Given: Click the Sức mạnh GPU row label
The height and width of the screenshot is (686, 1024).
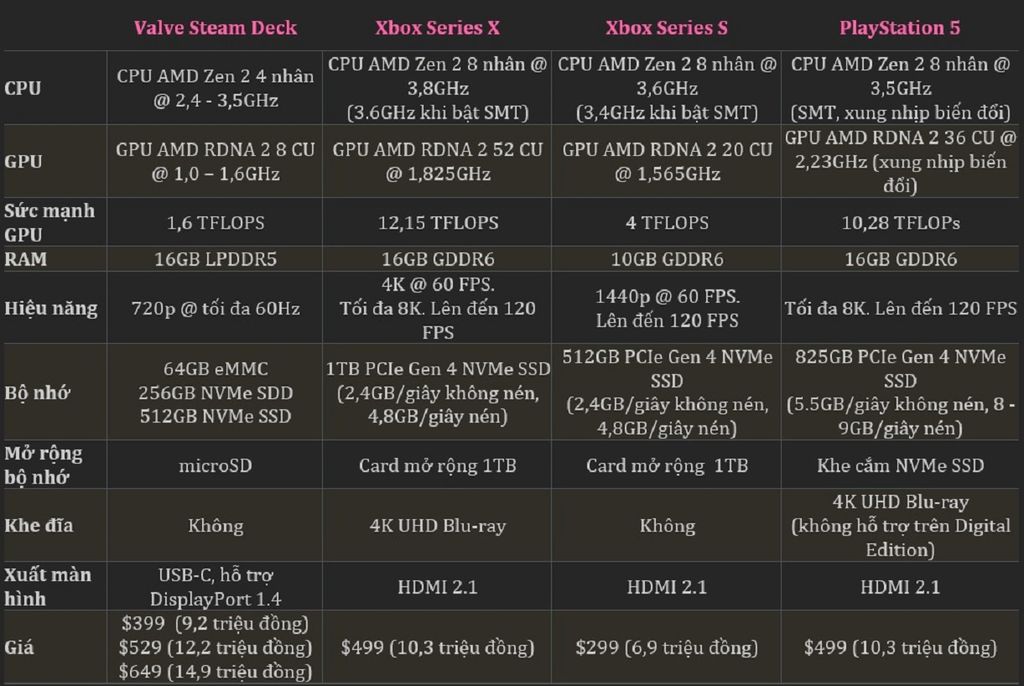Looking at the screenshot, I should [x=50, y=223].
